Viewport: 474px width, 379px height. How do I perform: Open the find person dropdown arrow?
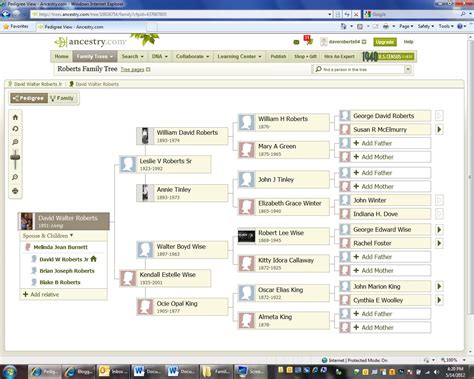click(408, 69)
